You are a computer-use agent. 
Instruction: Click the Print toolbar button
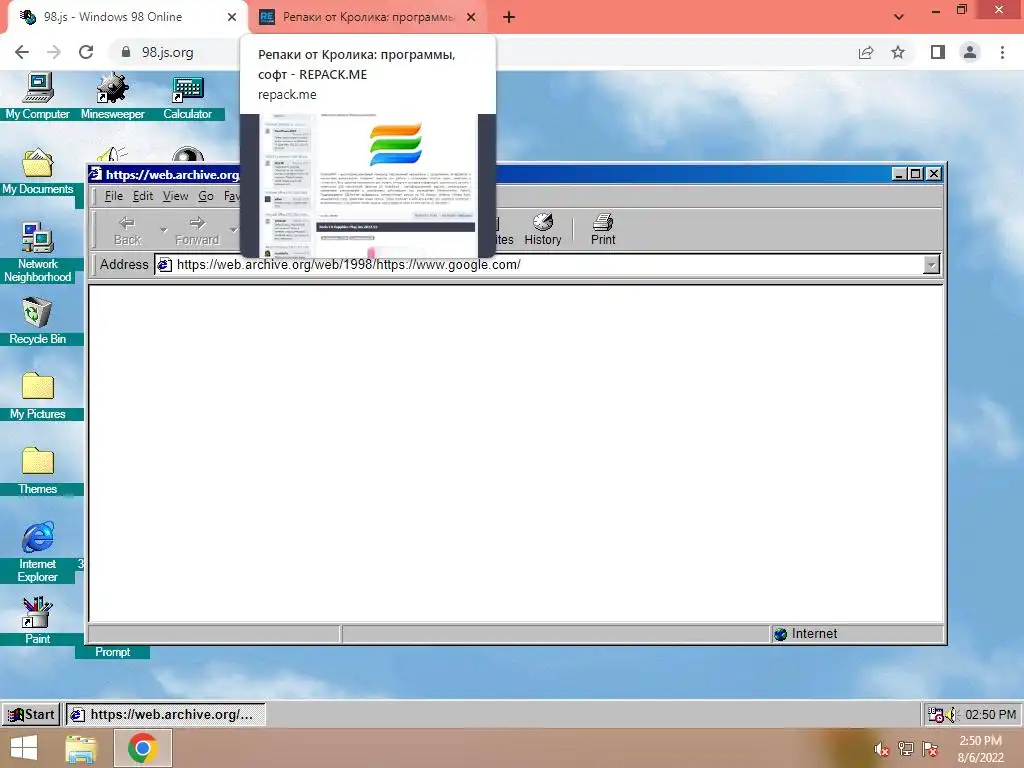603,230
